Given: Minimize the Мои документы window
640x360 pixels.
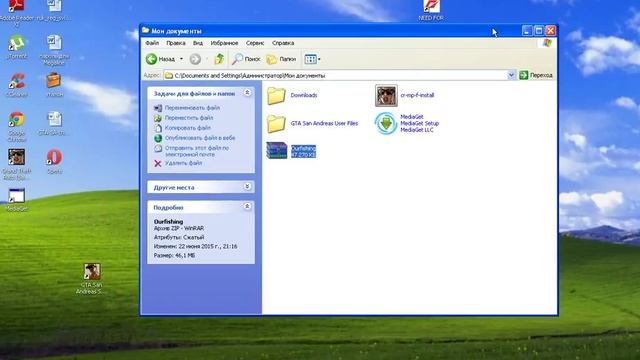Looking at the screenshot, I should tap(527, 31).
